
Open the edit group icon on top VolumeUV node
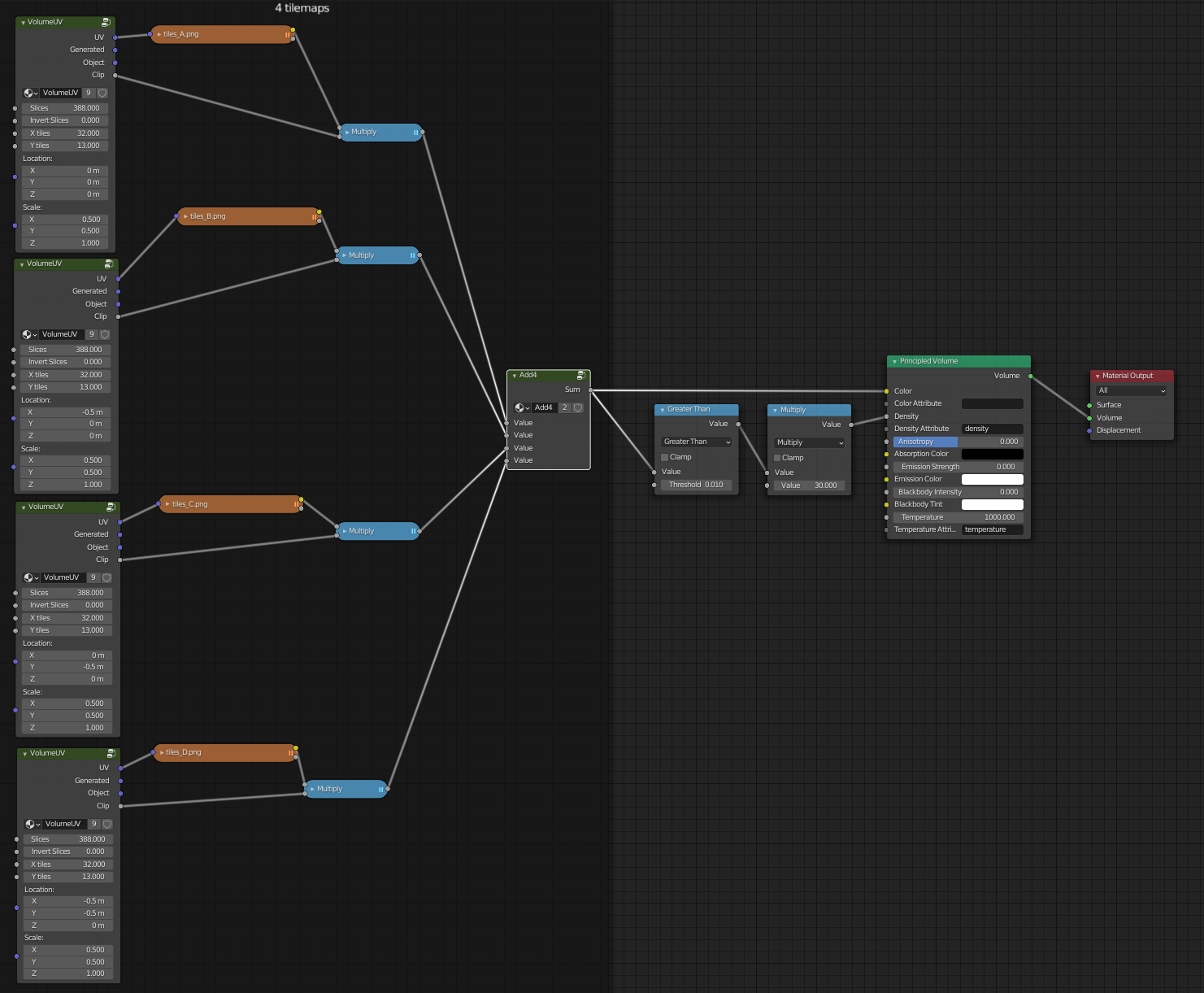click(x=105, y=22)
